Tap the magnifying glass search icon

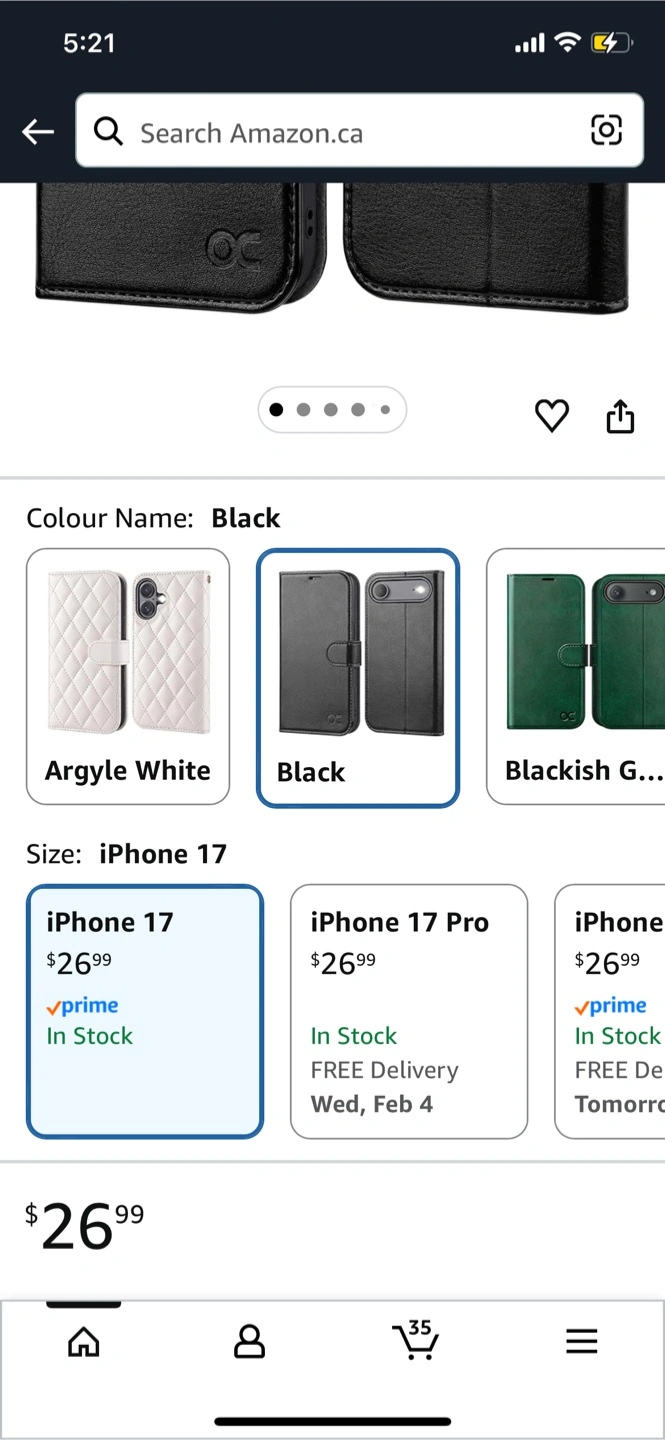click(108, 131)
